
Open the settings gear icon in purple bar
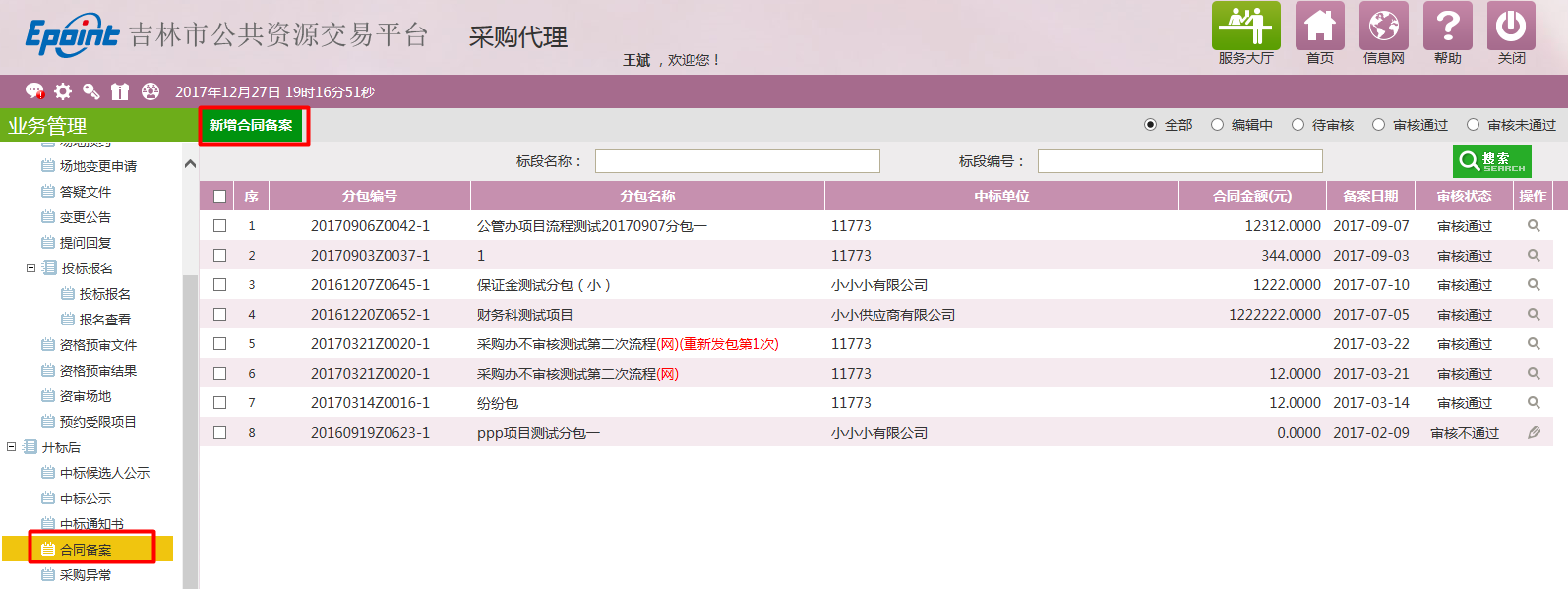[63, 91]
